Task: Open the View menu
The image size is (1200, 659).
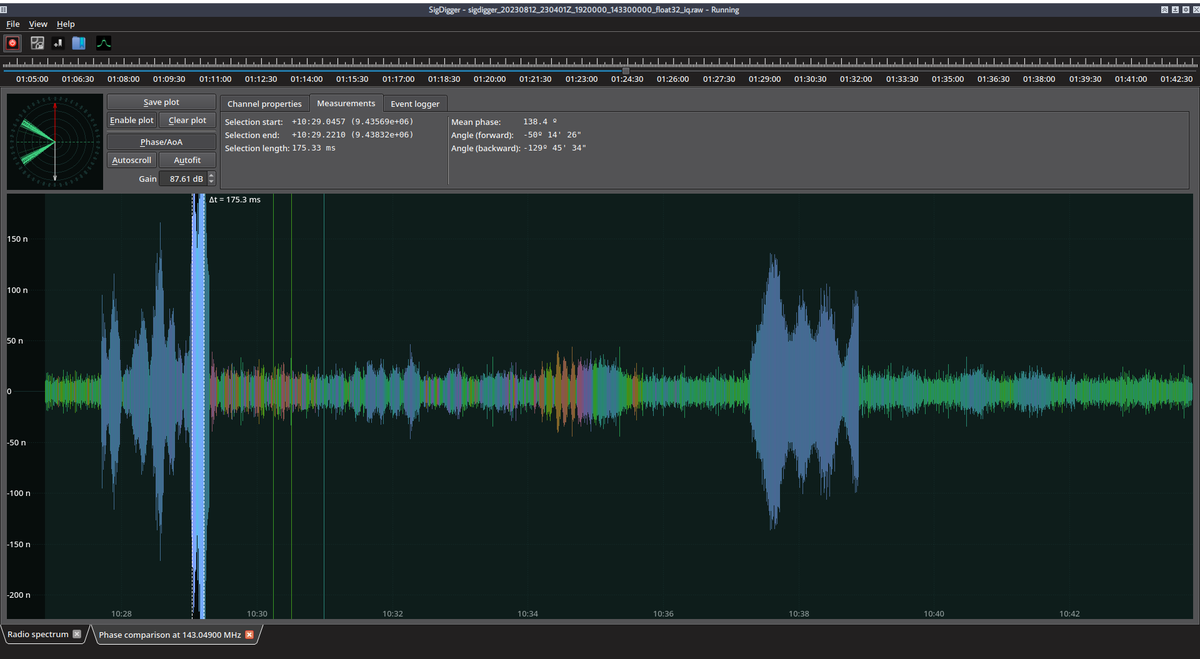Action: click(x=38, y=24)
